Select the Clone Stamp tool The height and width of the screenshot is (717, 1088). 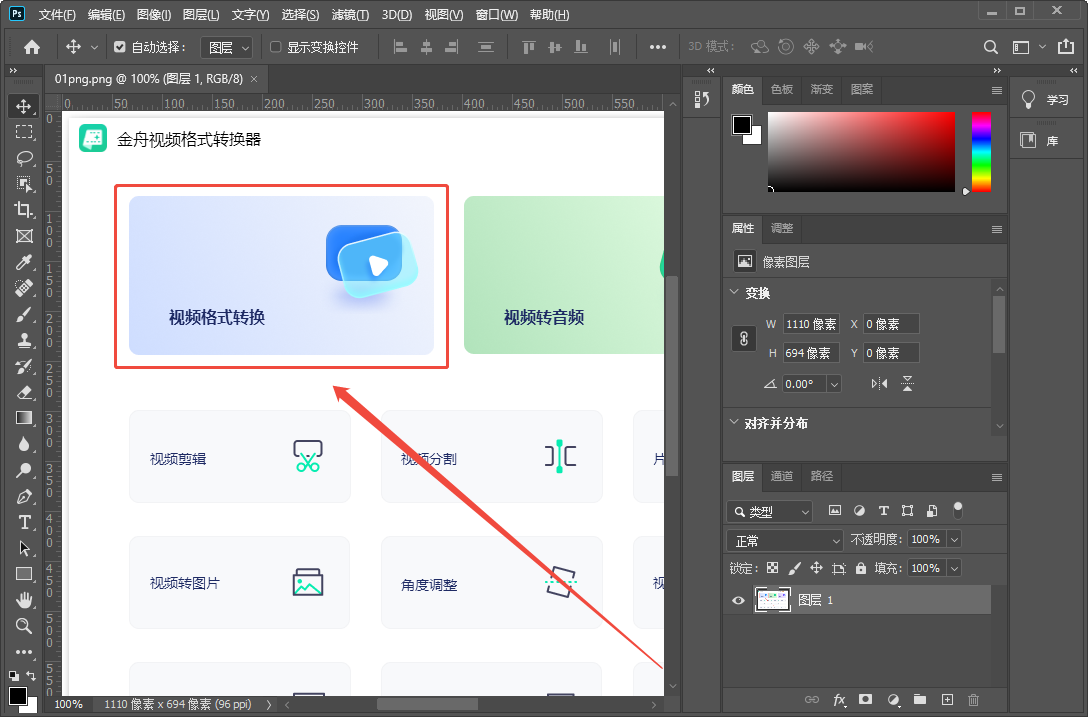24,340
